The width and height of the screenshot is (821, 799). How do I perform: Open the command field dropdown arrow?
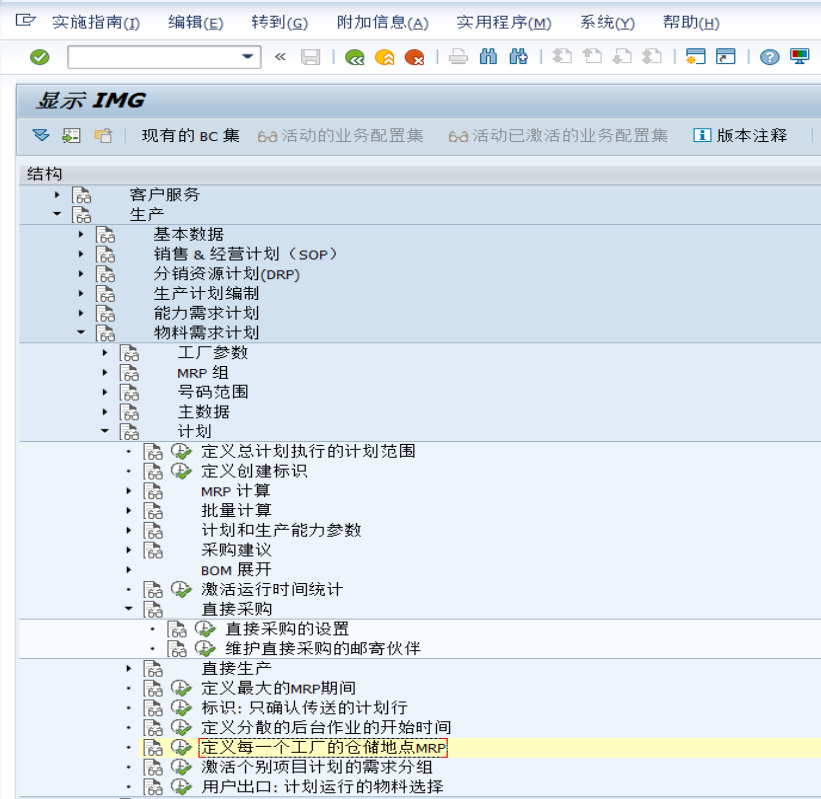247,57
